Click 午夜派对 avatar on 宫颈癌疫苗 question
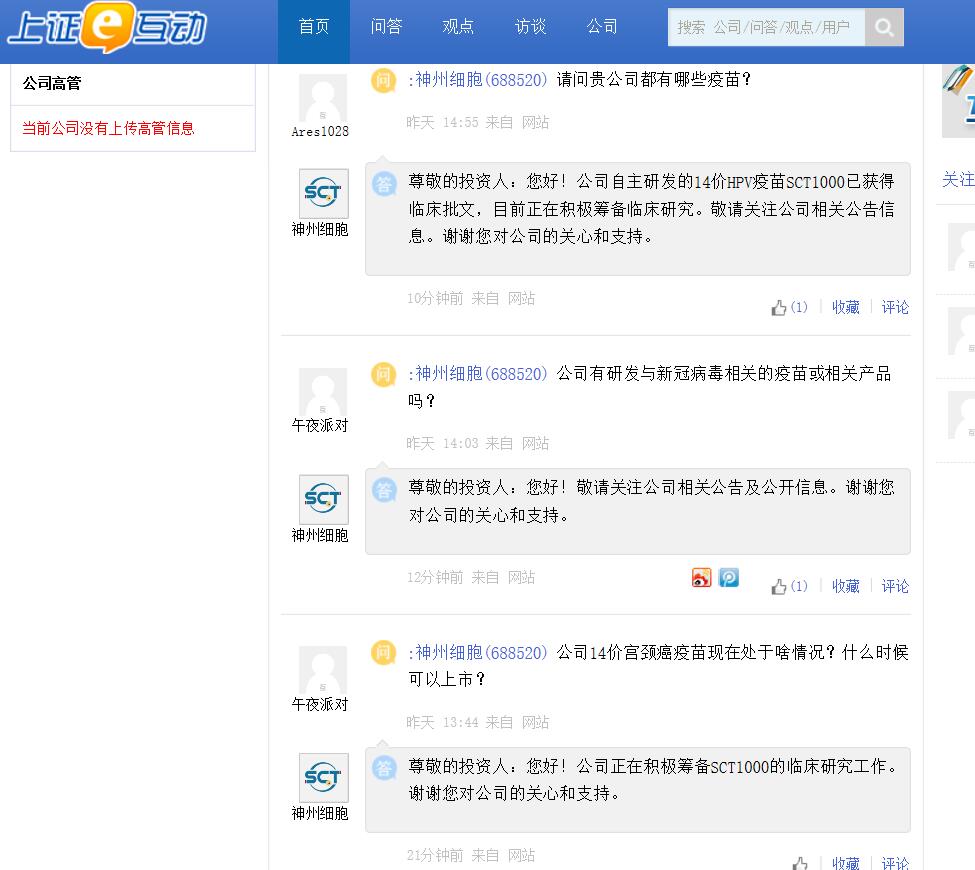The height and width of the screenshot is (870, 975). 323,670
